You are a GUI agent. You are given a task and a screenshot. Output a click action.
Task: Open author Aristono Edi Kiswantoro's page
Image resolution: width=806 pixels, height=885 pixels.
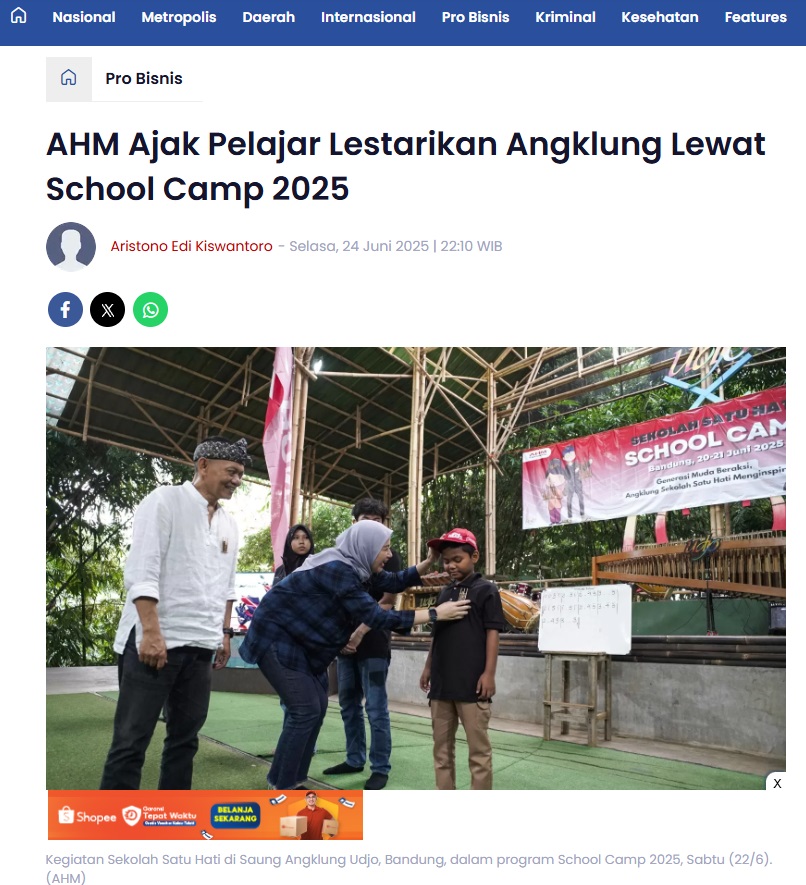point(191,246)
